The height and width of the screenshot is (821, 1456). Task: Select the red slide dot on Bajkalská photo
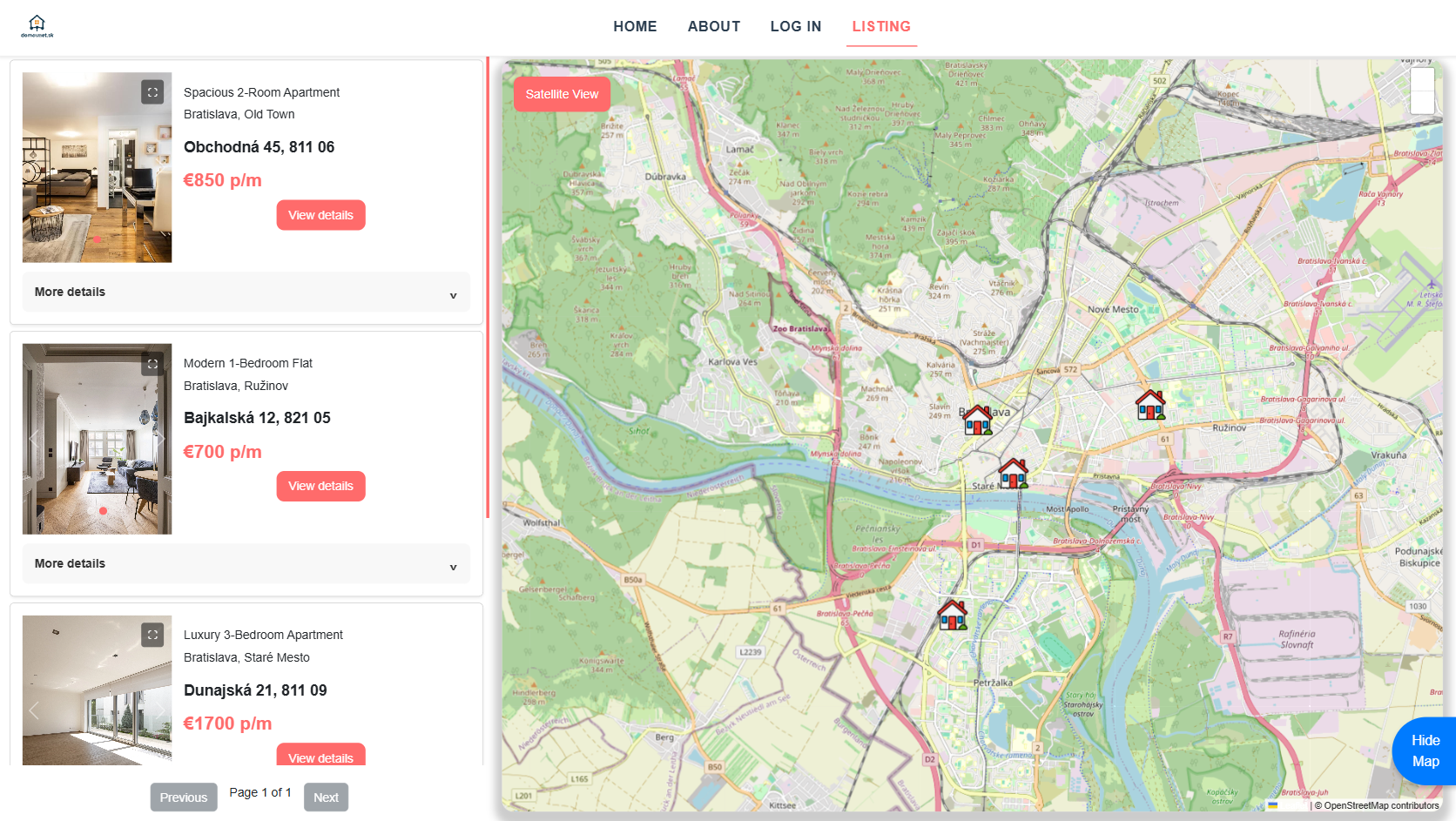tap(103, 511)
